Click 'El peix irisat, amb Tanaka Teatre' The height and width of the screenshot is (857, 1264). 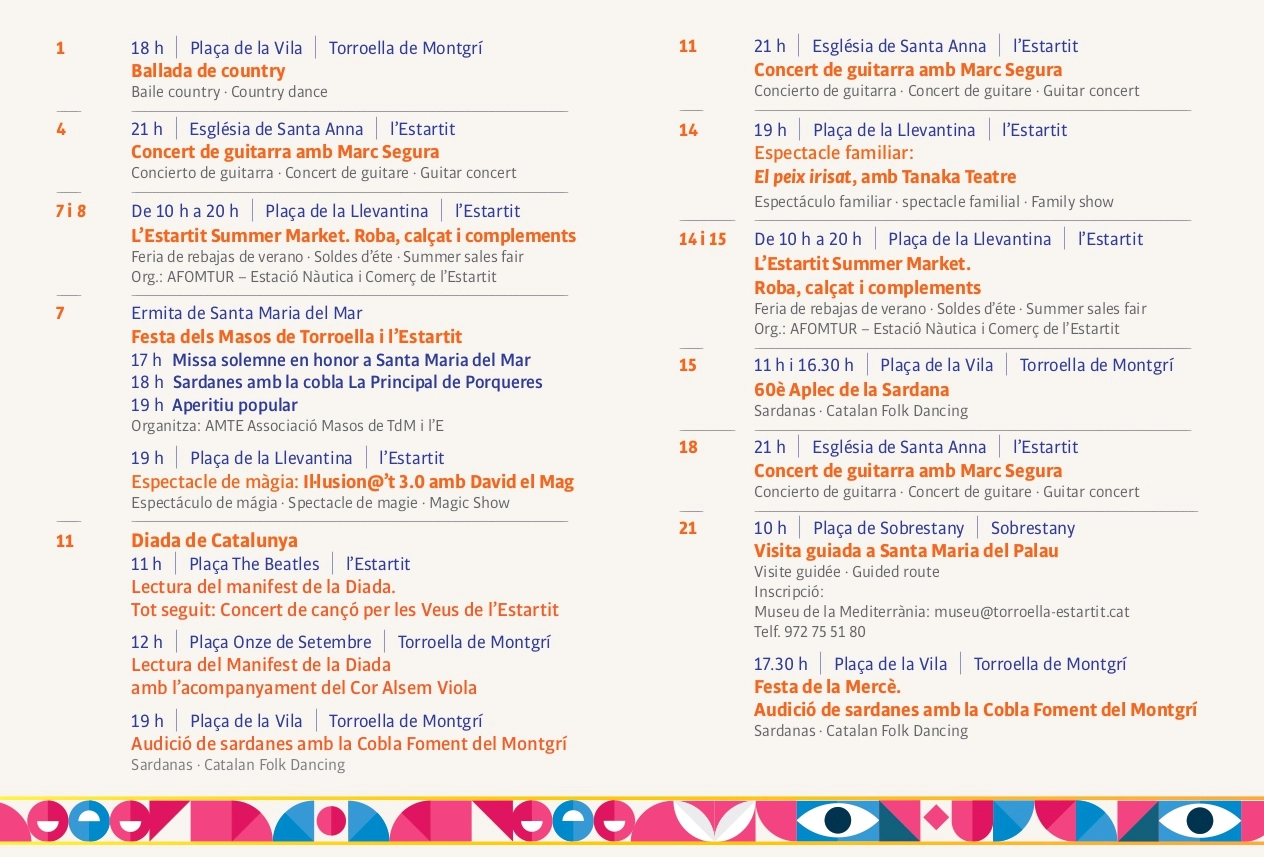885,177
